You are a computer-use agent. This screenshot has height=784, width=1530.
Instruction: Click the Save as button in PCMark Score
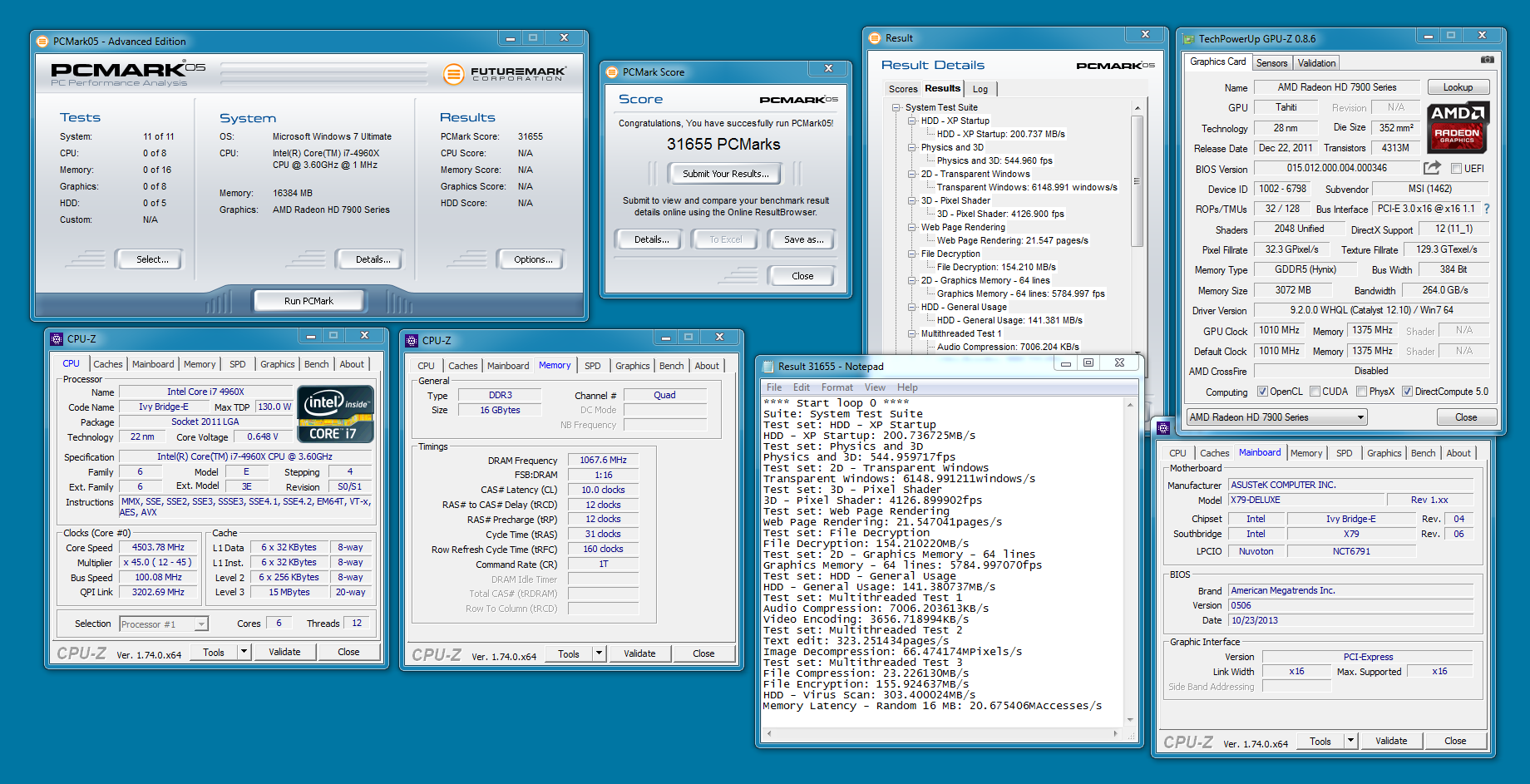pyautogui.click(x=803, y=239)
